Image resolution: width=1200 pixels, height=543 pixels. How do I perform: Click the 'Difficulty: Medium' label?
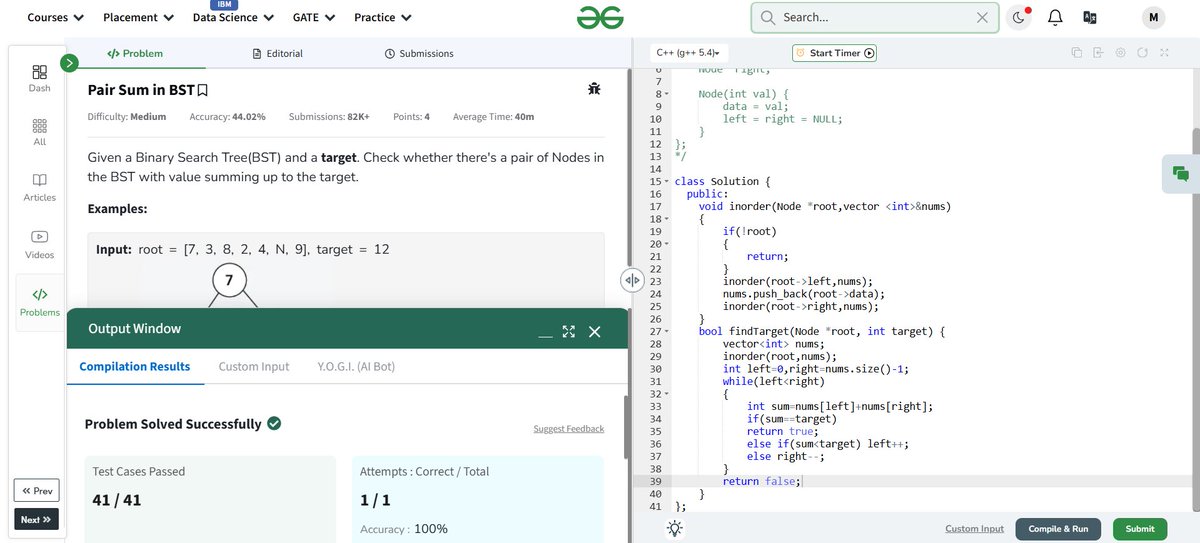[x=127, y=117]
